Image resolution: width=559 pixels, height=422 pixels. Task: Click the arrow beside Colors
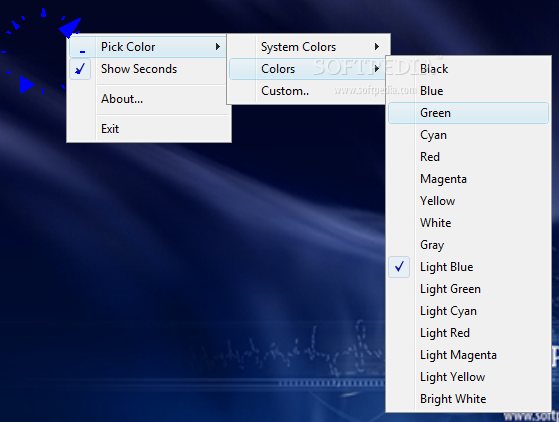376,68
